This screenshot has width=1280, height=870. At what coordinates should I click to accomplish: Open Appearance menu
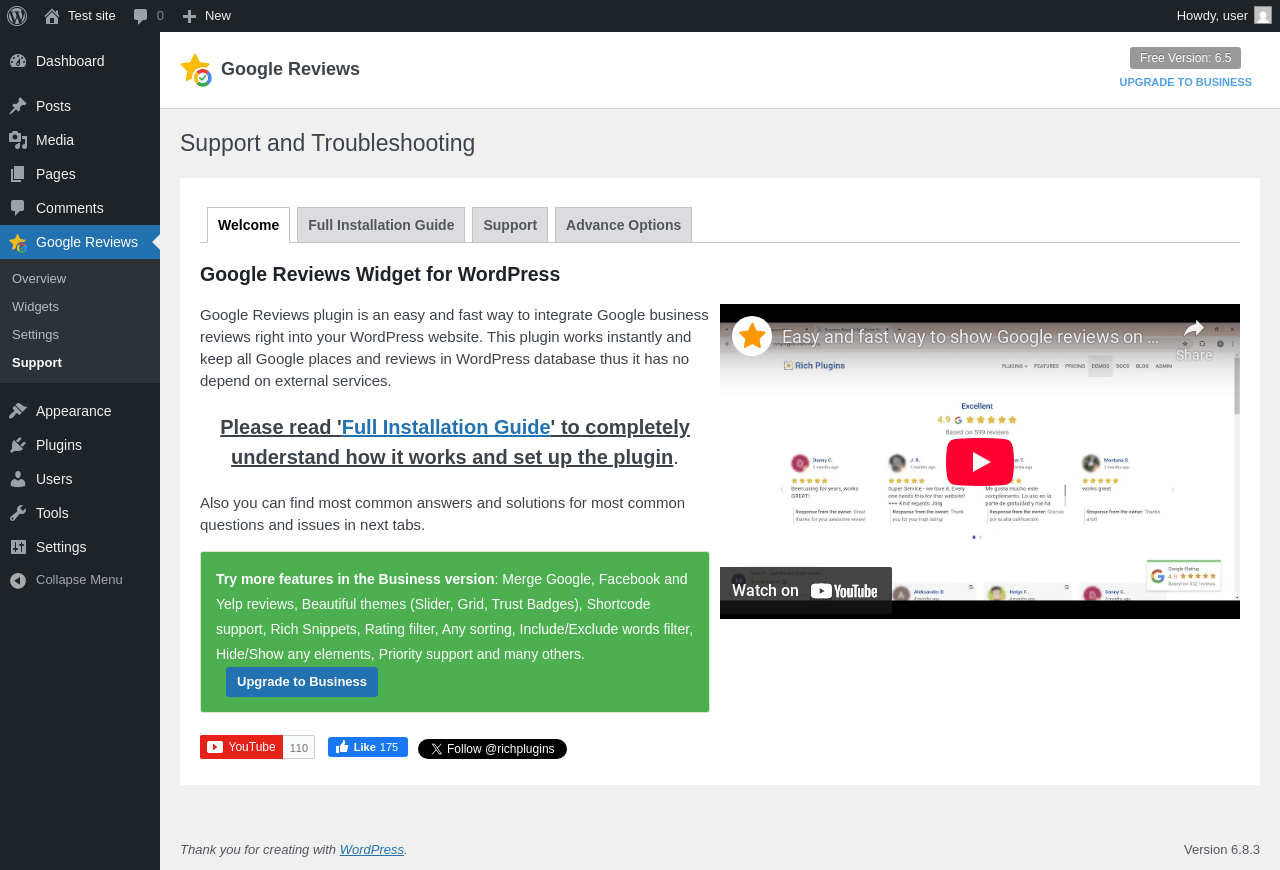(80, 411)
